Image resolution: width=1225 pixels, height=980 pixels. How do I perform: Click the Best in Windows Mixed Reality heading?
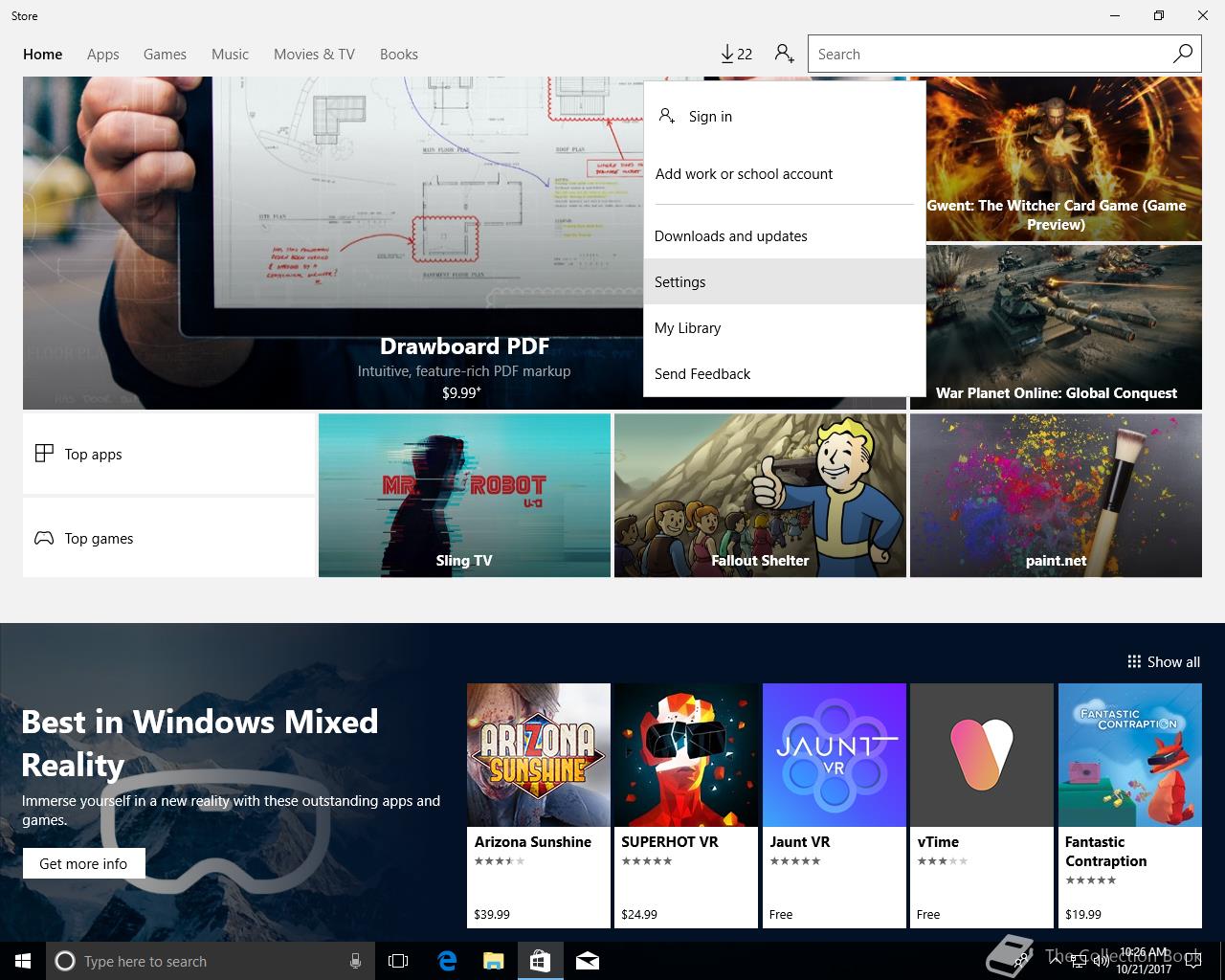[x=200, y=743]
